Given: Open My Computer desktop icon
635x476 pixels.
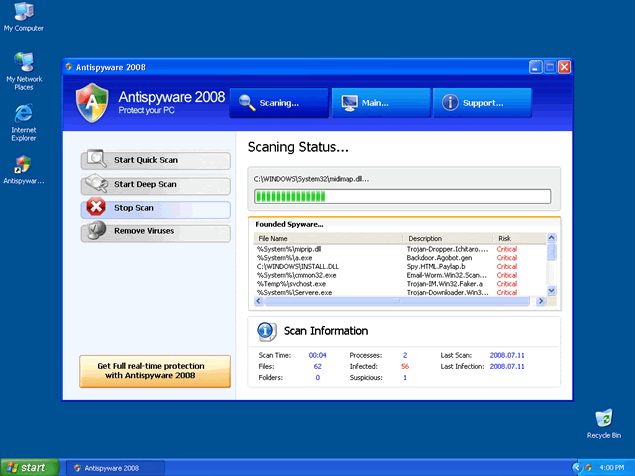Looking at the screenshot, I should pyautogui.click(x=23, y=14).
